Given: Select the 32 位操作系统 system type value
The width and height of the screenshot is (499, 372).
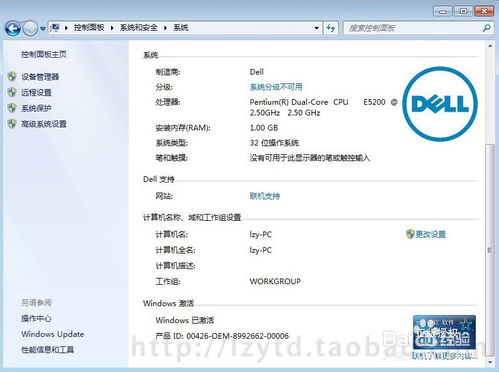Looking at the screenshot, I should click(274, 143).
